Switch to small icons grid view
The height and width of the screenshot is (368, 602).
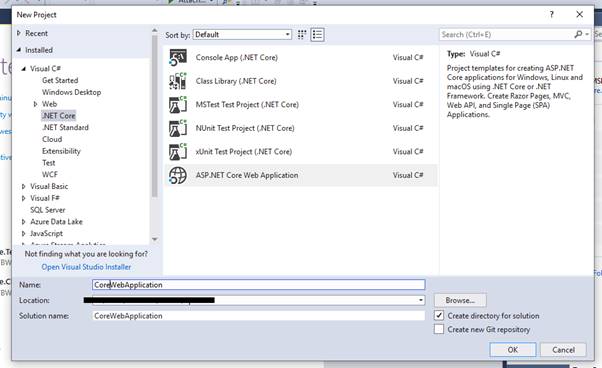tap(302, 35)
